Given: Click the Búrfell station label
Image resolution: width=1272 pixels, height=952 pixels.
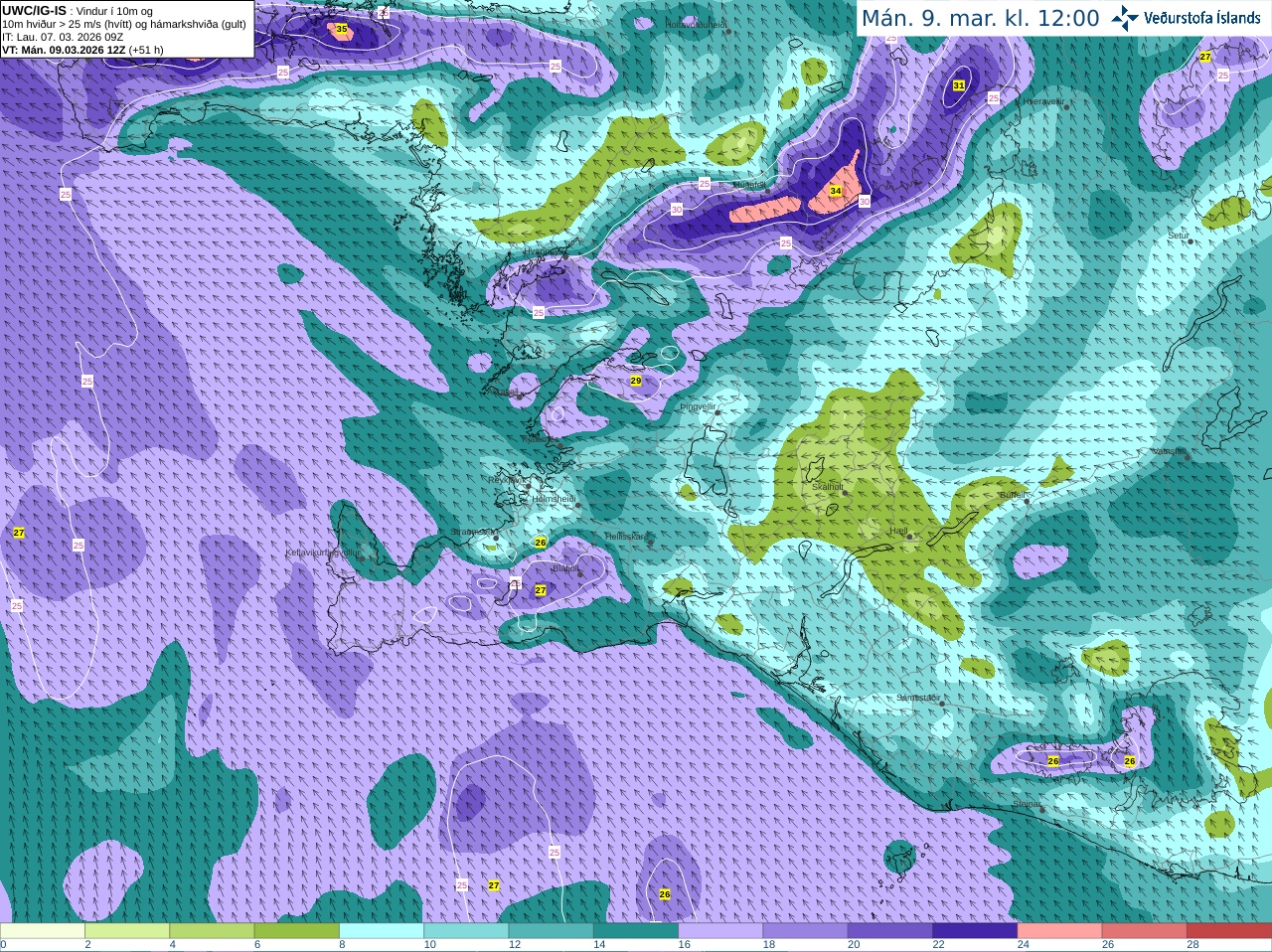Looking at the screenshot, I should pos(1013,494).
